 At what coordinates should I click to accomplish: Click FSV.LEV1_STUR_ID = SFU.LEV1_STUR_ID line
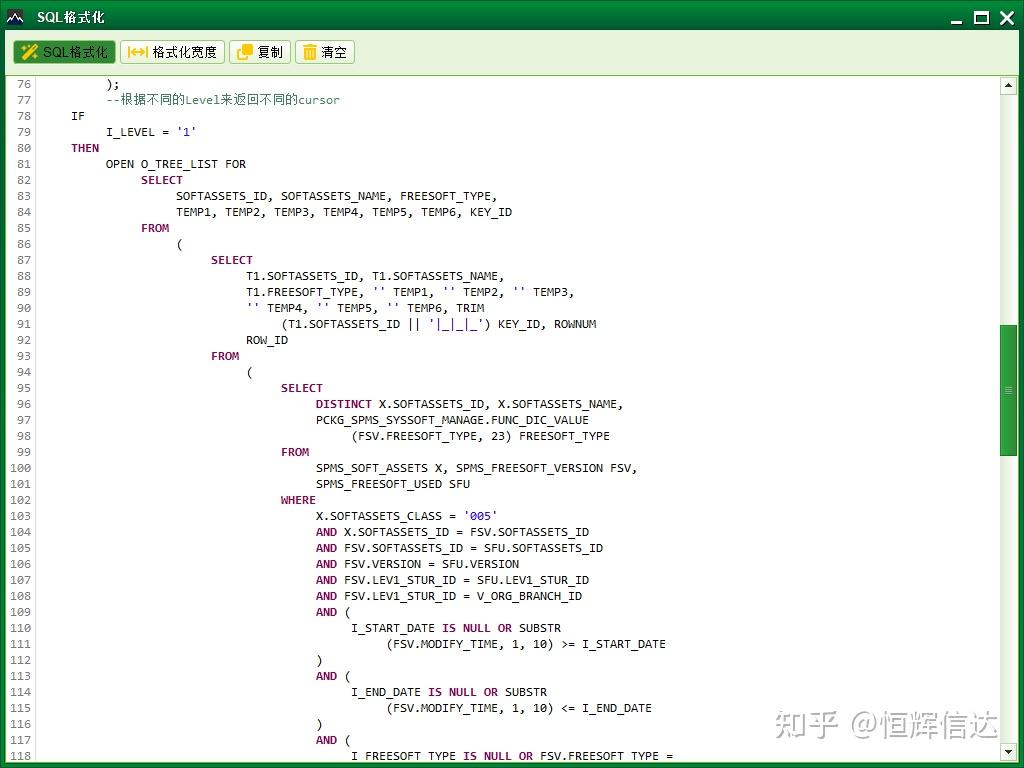tap(453, 580)
